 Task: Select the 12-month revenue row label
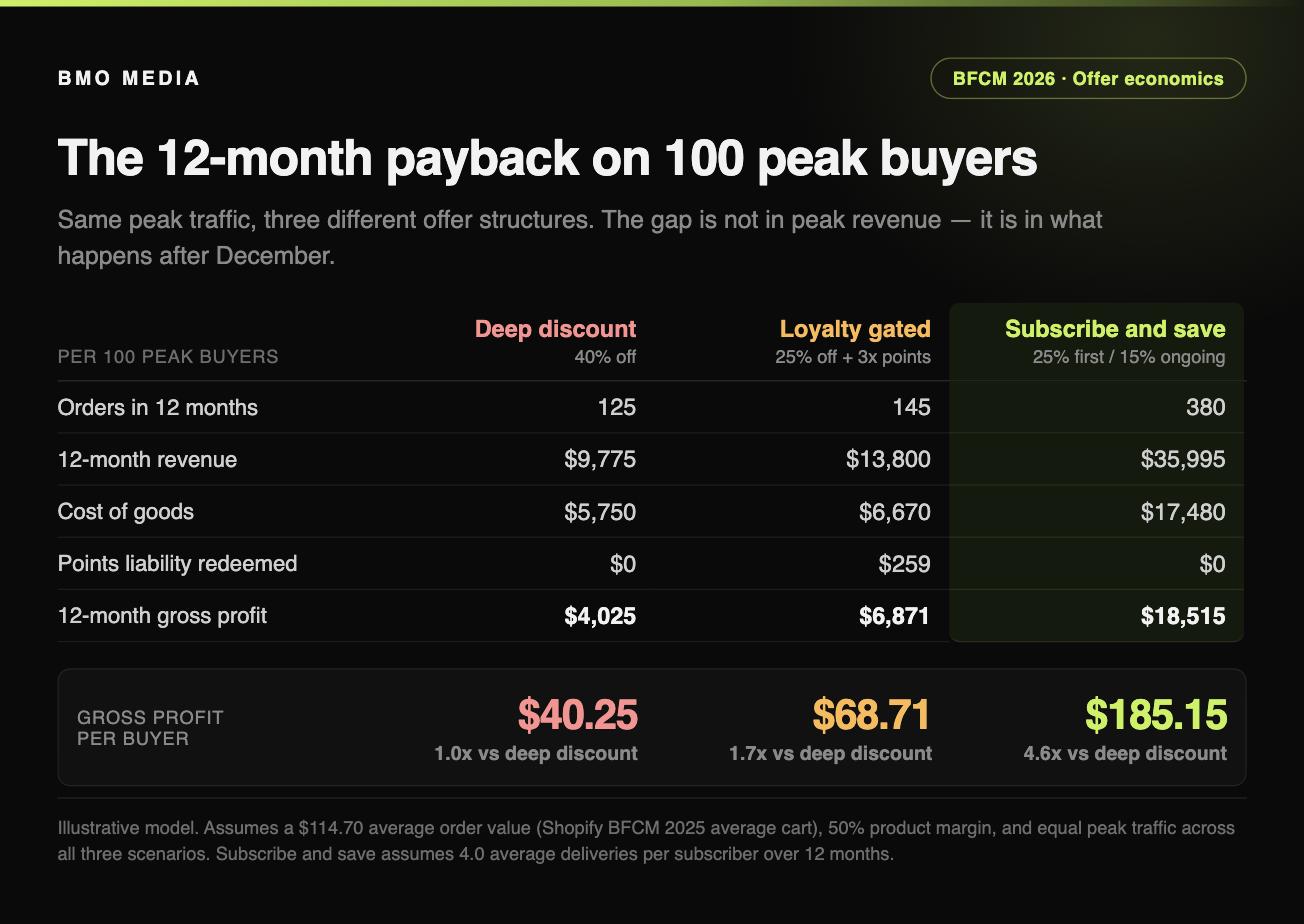[x=147, y=459]
